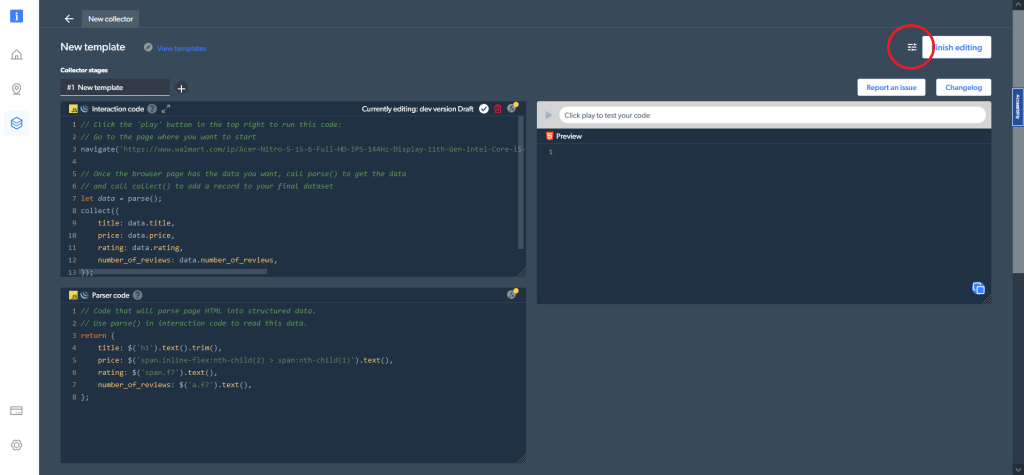Open Billing card icon in sidebar

17,410
